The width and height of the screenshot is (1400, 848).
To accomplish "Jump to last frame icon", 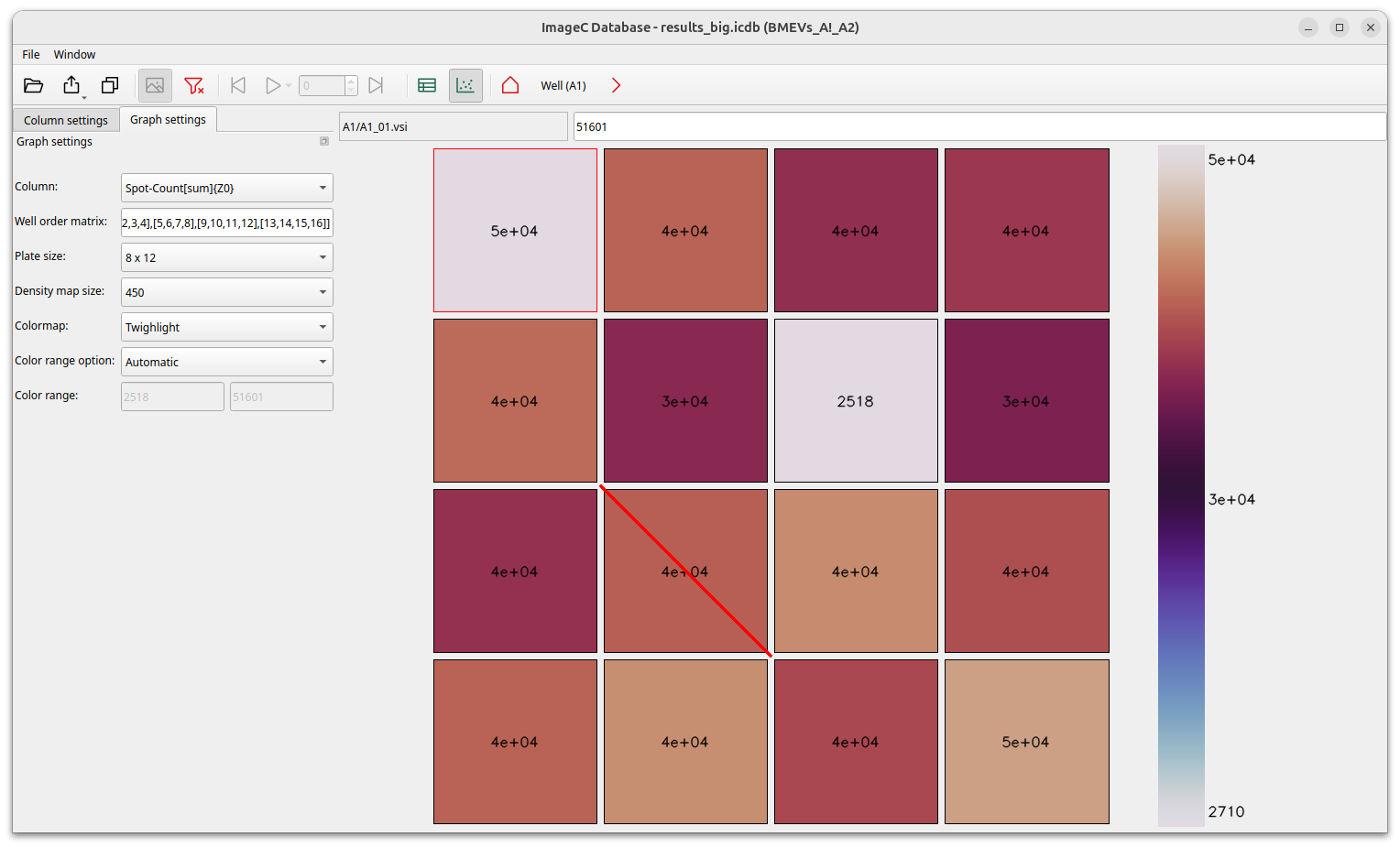I will pyautogui.click(x=376, y=85).
